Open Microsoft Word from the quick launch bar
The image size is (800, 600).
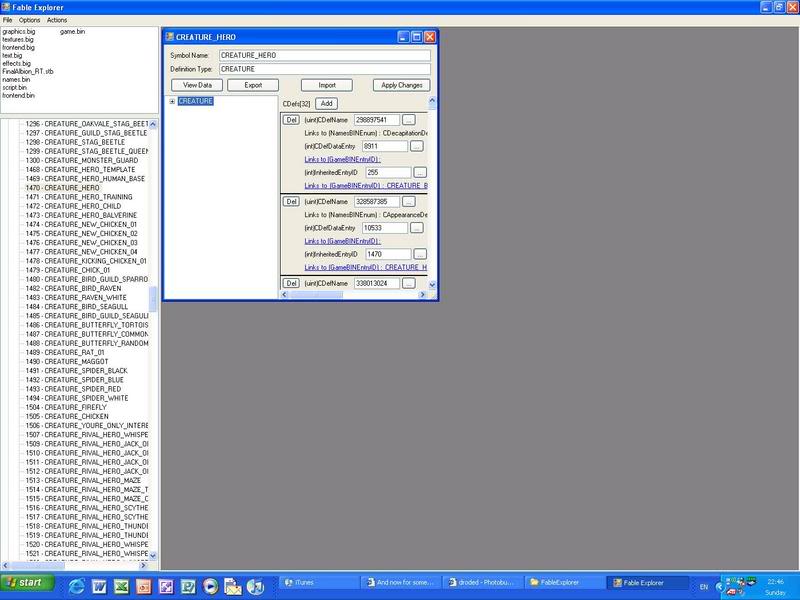(x=98, y=585)
